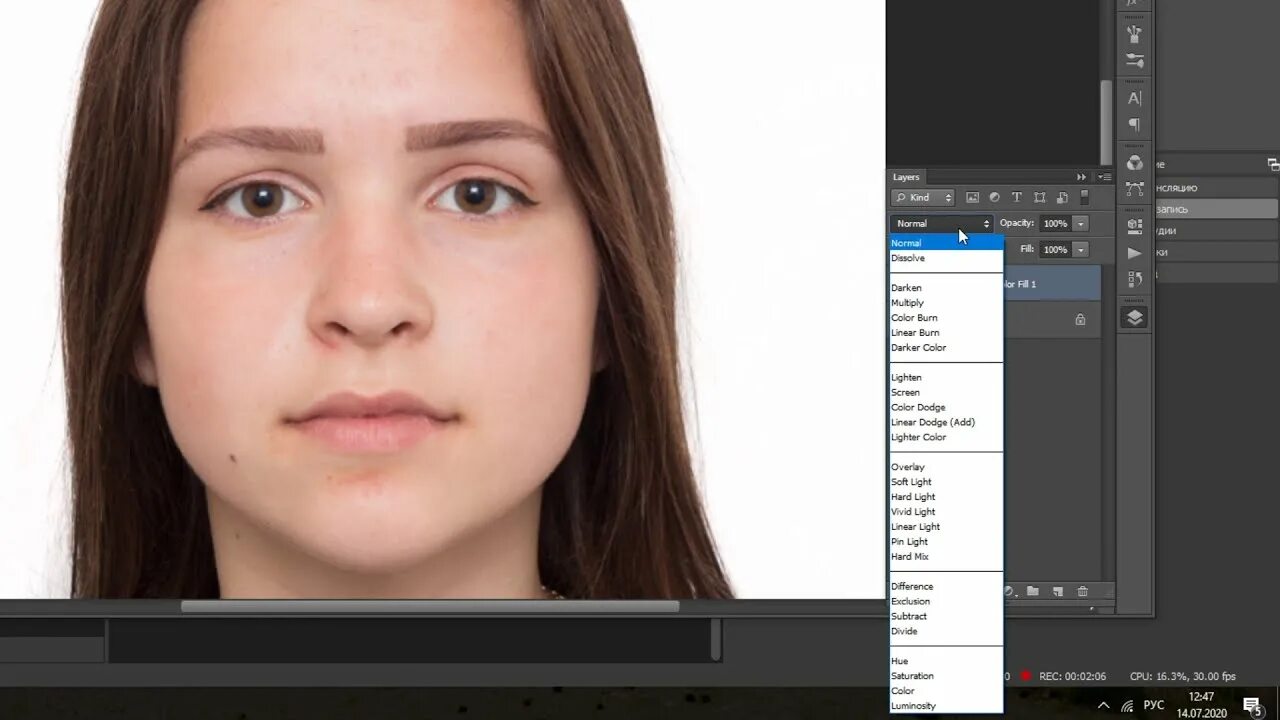Open the Channels panel icon

pos(1134,162)
